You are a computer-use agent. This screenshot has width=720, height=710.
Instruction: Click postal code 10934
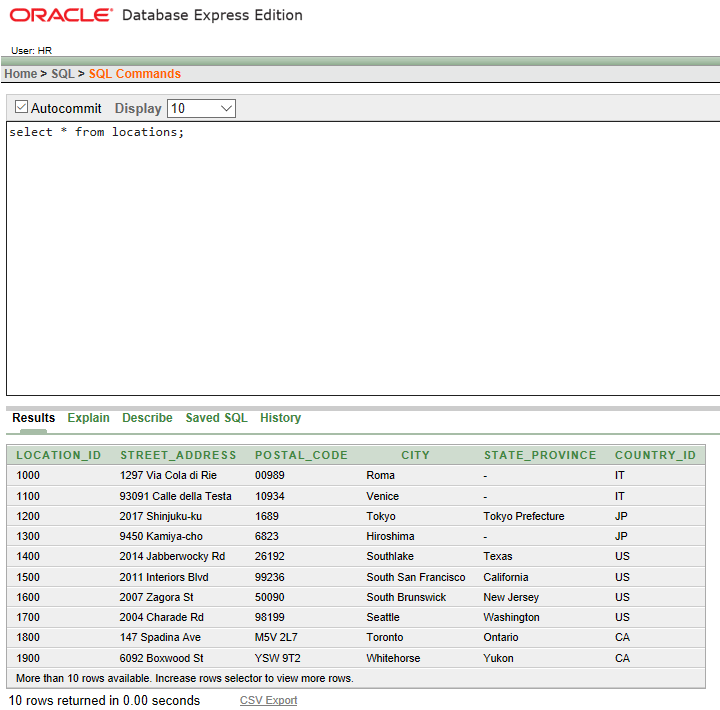click(270, 496)
